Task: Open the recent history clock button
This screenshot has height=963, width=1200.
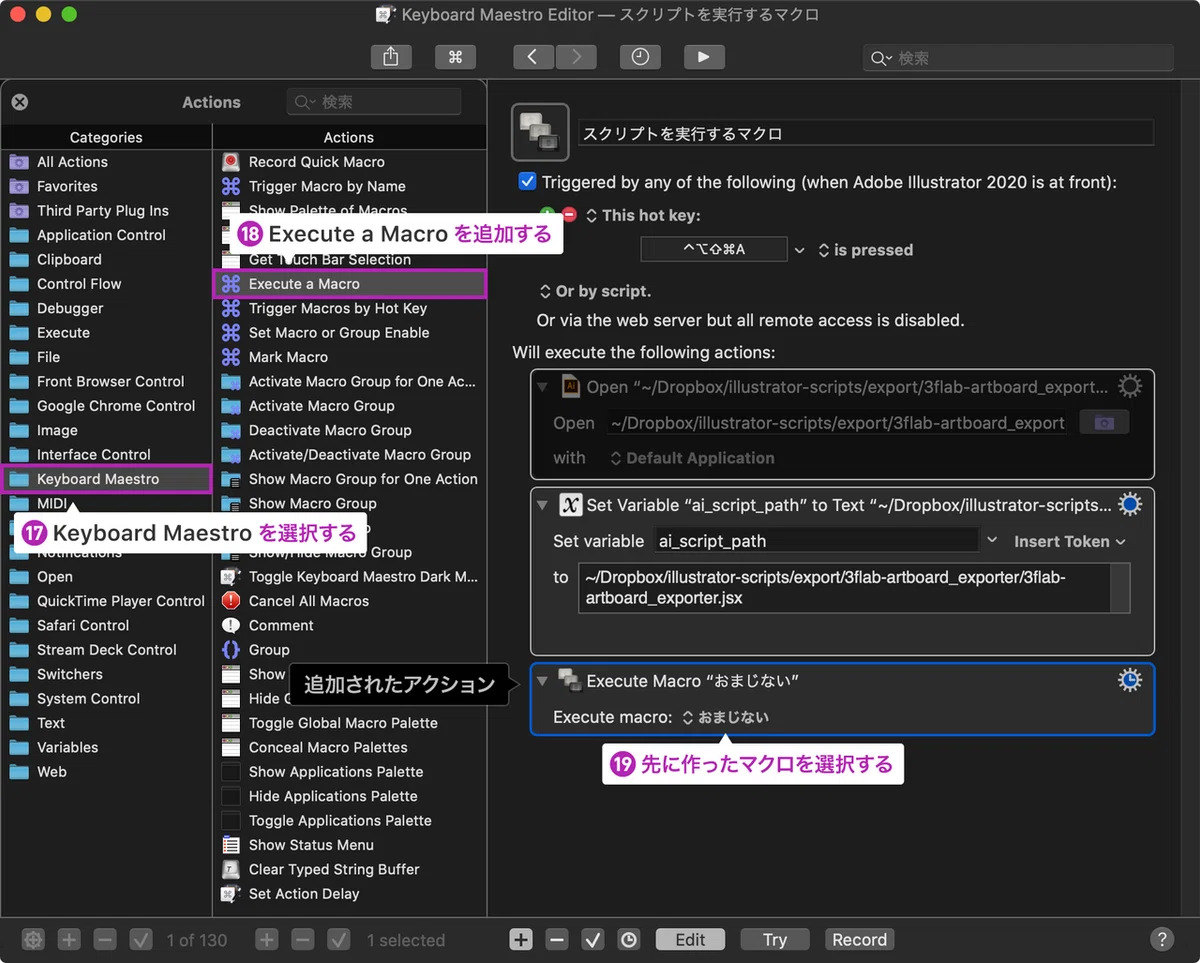Action: pos(639,58)
